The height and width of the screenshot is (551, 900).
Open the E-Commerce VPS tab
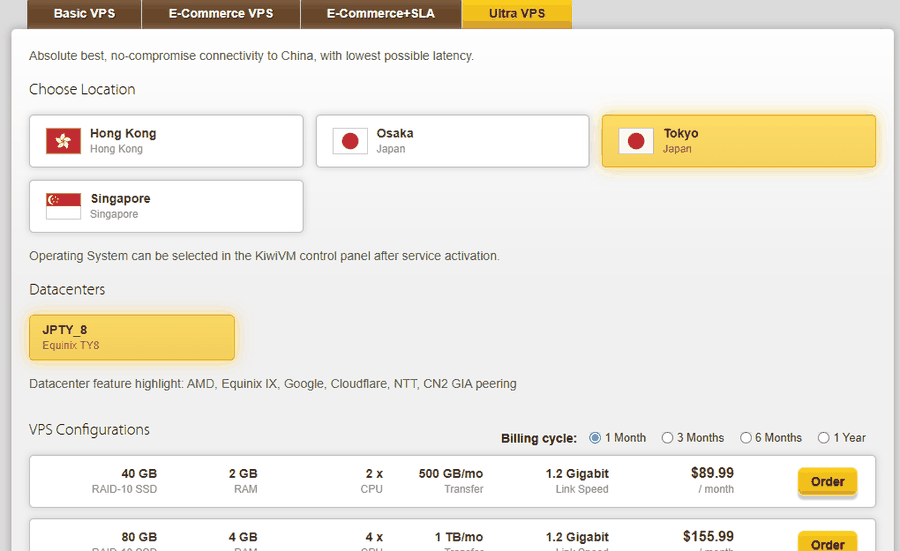click(x=221, y=14)
